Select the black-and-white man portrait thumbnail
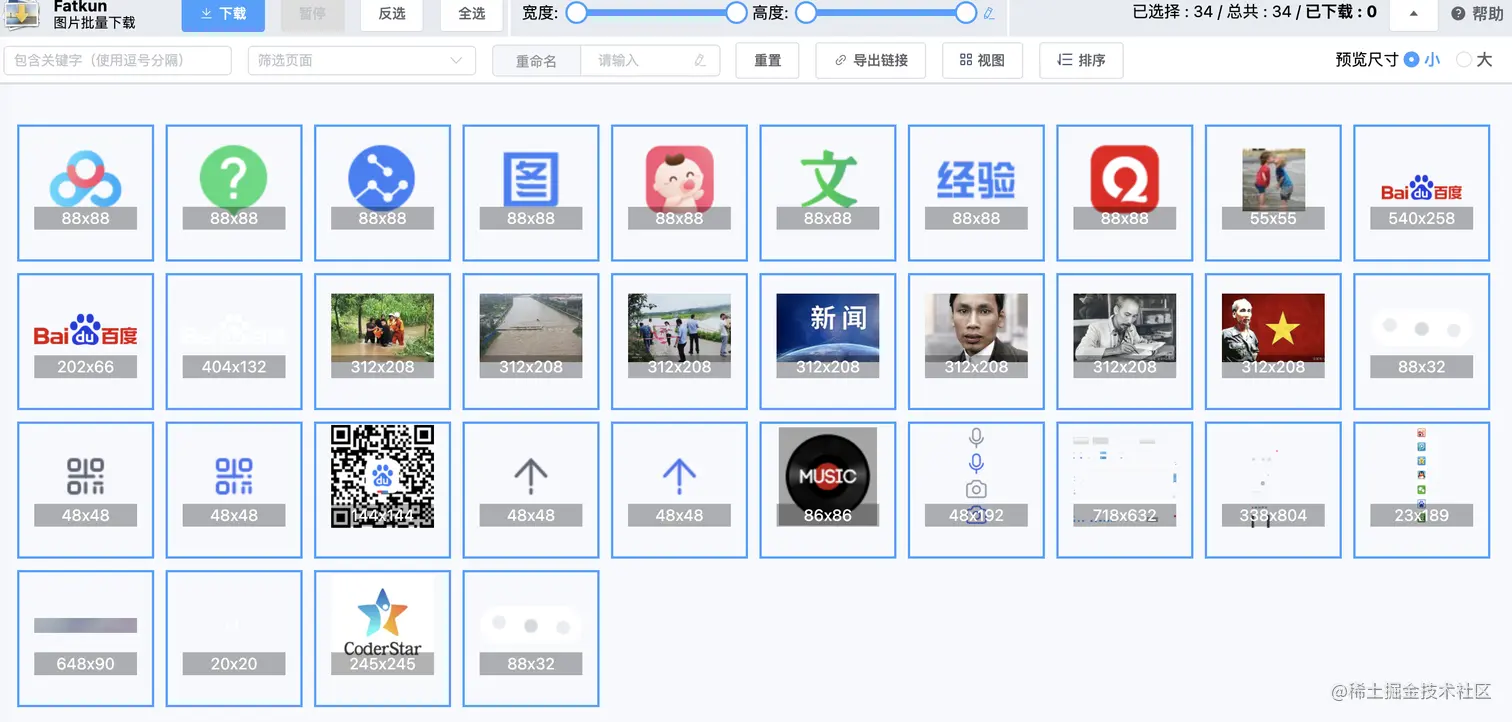The width and height of the screenshot is (1512, 722). pos(976,342)
